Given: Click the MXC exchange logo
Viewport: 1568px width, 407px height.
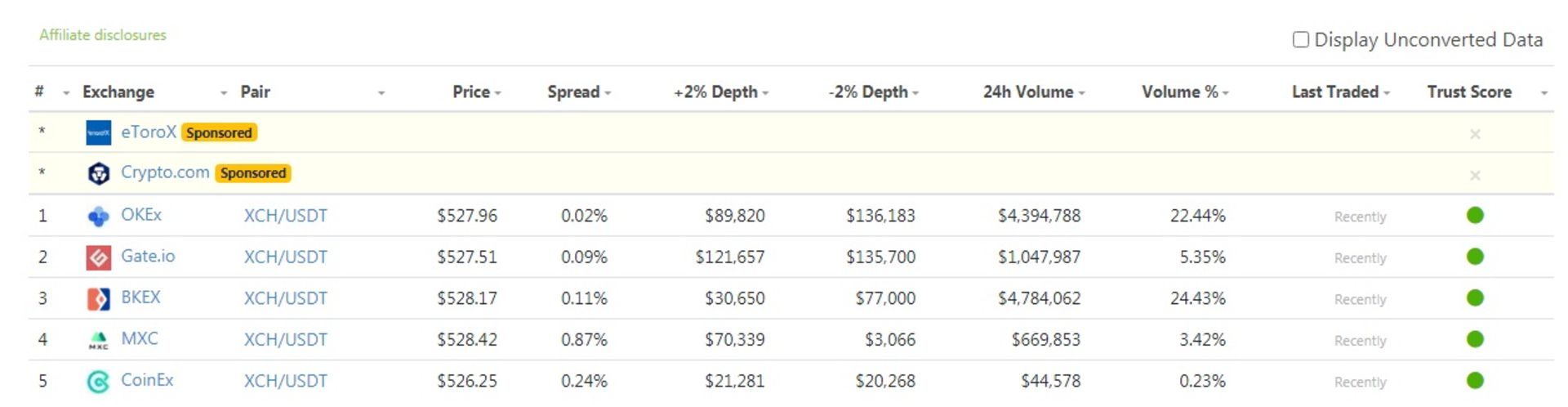Looking at the screenshot, I should coord(98,340).
